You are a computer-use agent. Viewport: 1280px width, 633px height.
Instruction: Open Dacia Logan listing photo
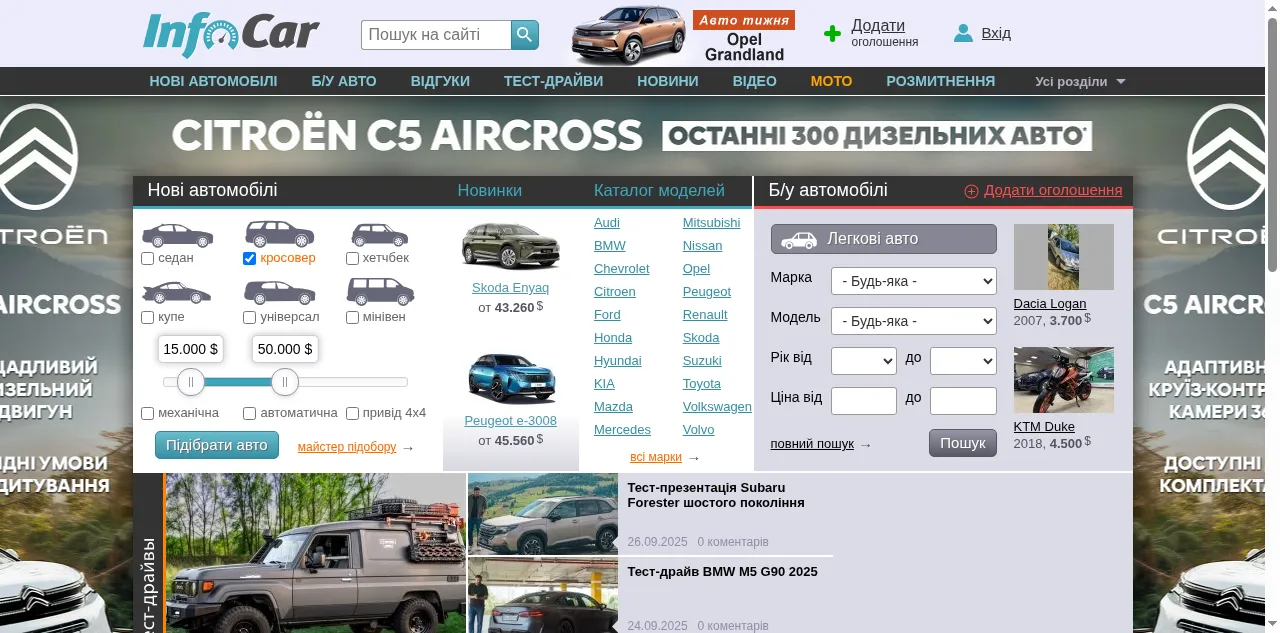pos(1064,257)
